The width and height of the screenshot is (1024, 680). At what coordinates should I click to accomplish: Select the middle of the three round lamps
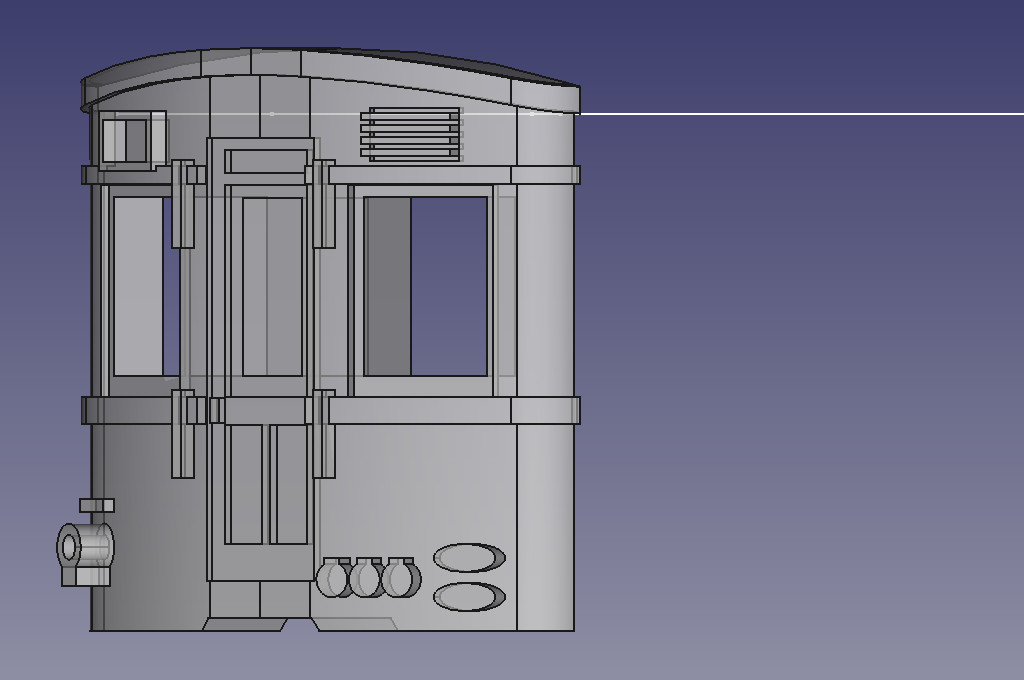pos(366,577)
